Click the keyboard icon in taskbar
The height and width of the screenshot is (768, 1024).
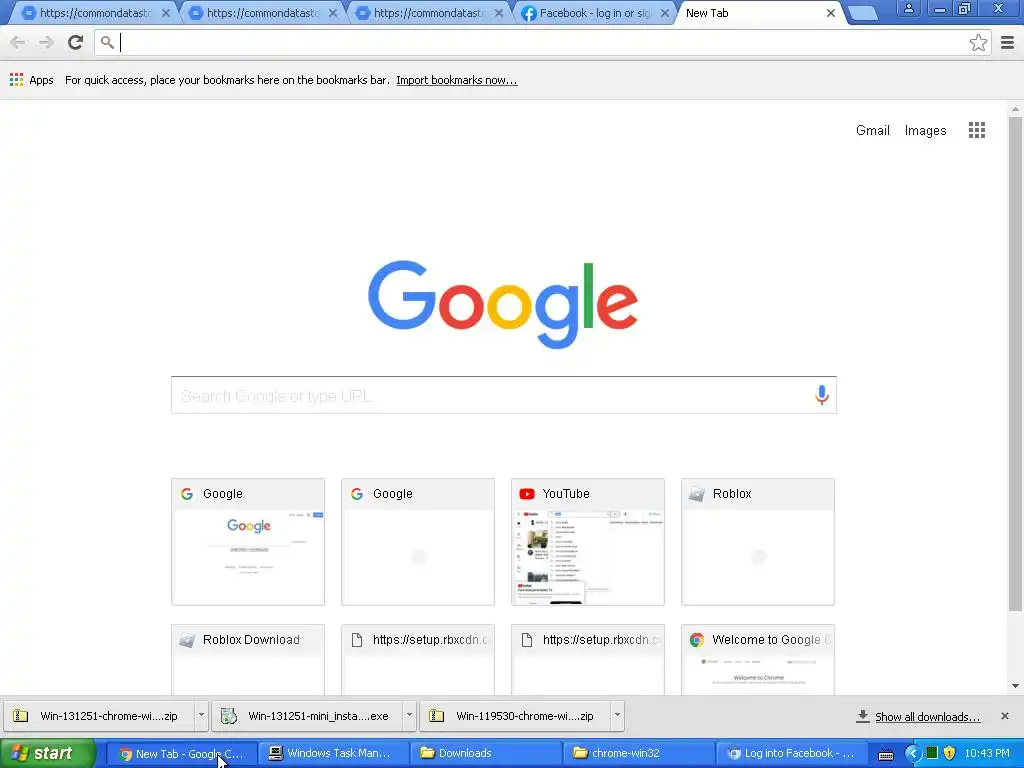(x=886, y=754)
